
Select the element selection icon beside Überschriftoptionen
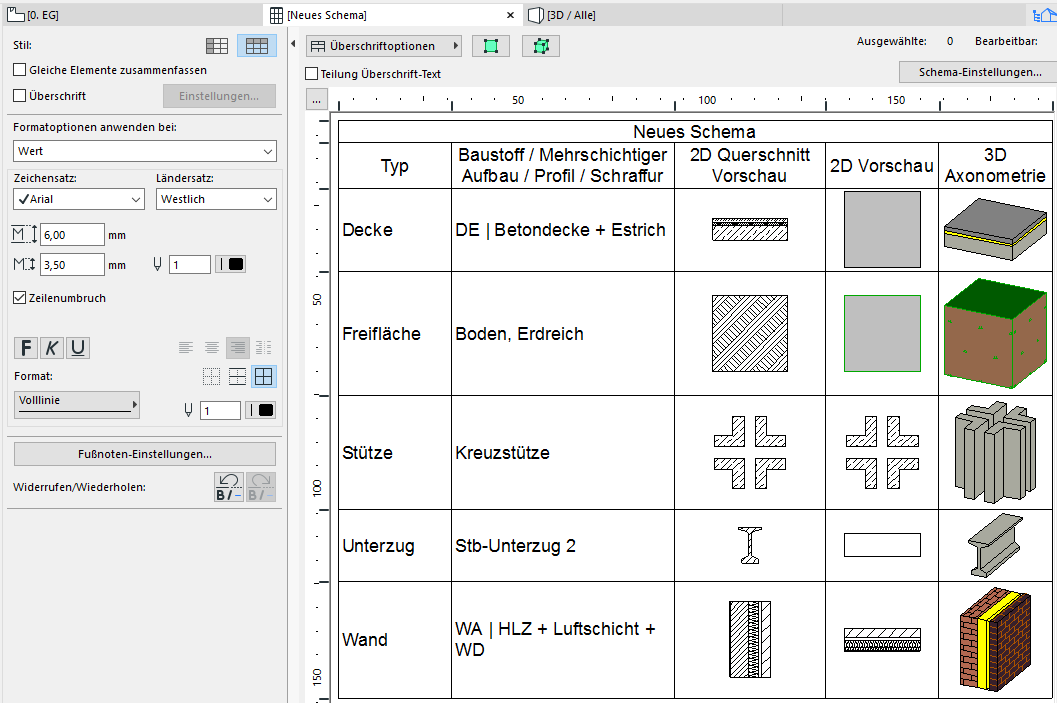point(491,45)
